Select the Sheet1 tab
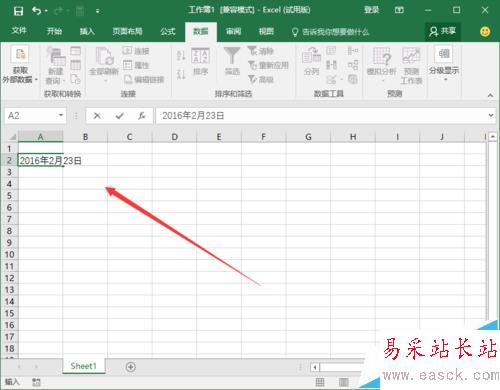The image size is (500, 390). pos(84,366)
